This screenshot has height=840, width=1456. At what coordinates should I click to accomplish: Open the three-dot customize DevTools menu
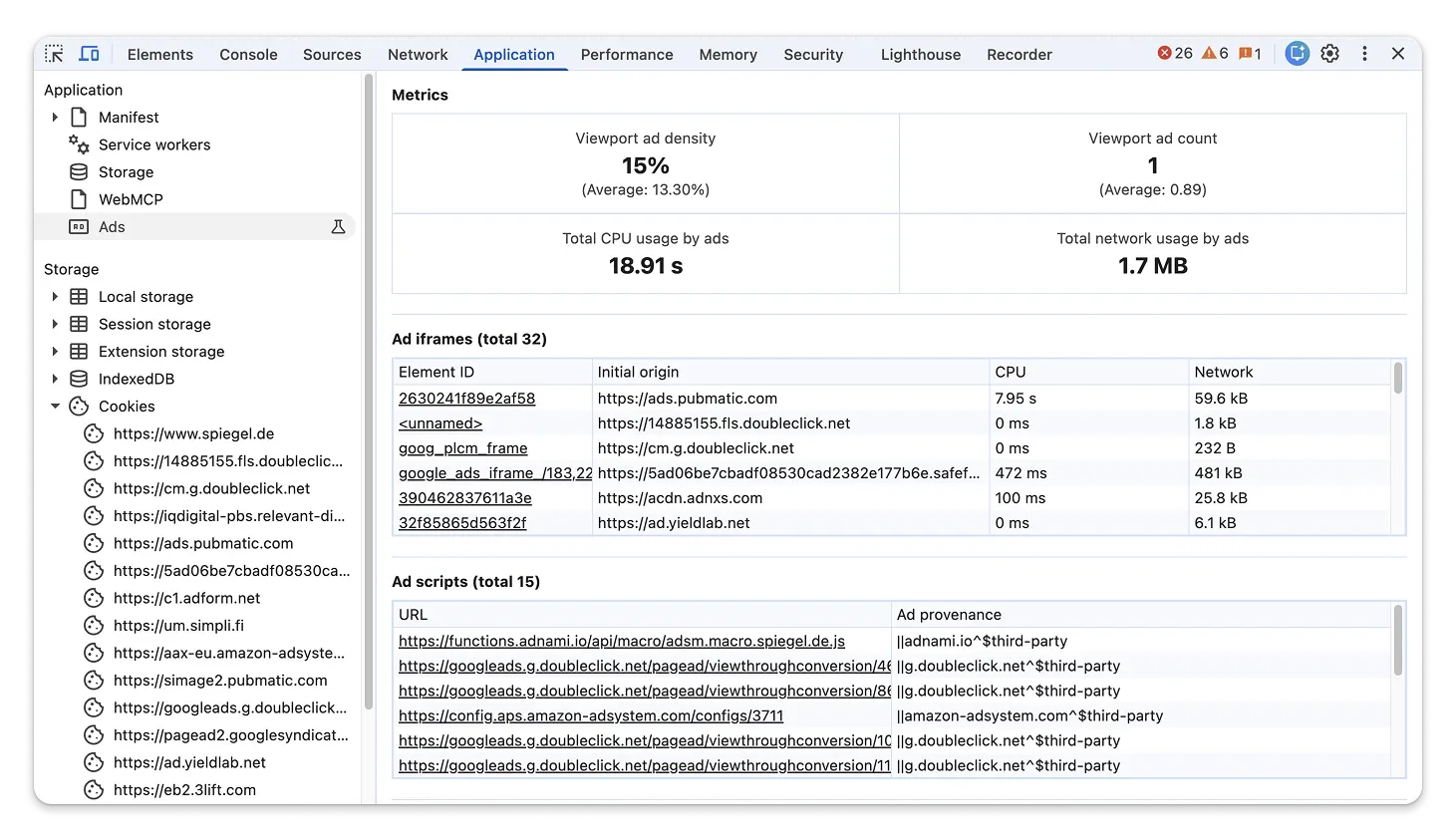pos(1364,54)
